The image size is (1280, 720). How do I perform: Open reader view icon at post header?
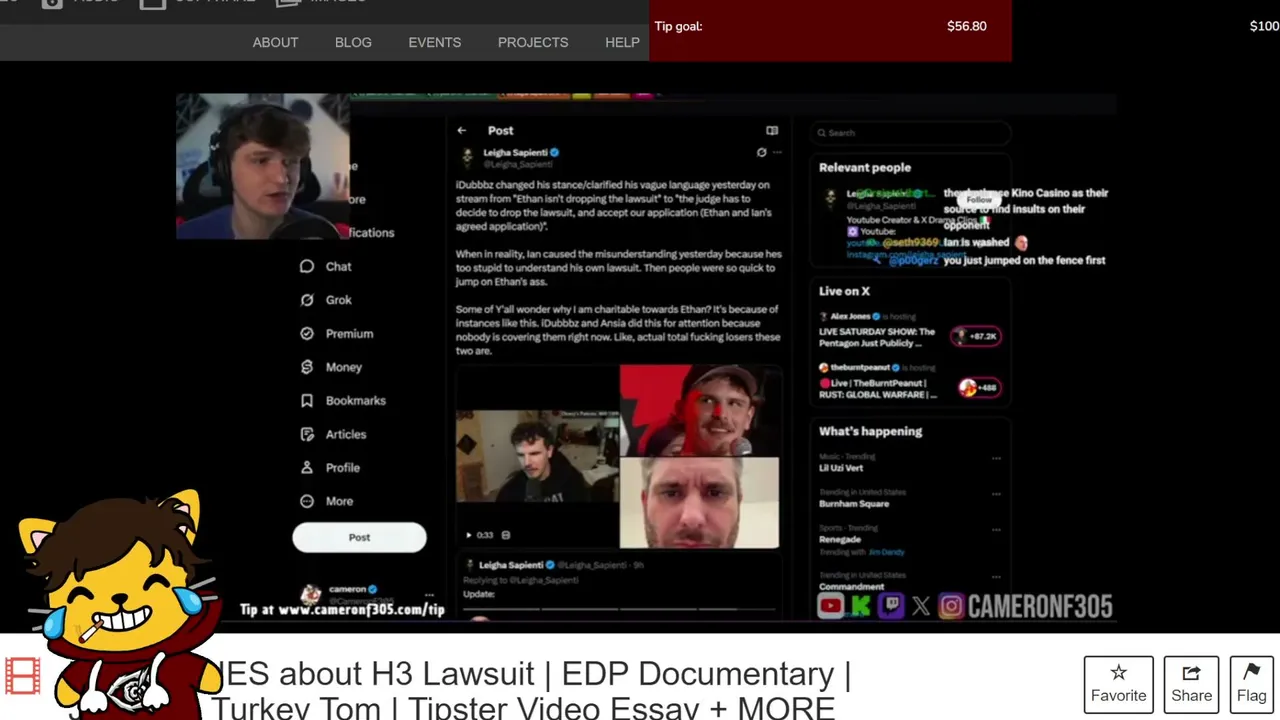coord(772,130)
